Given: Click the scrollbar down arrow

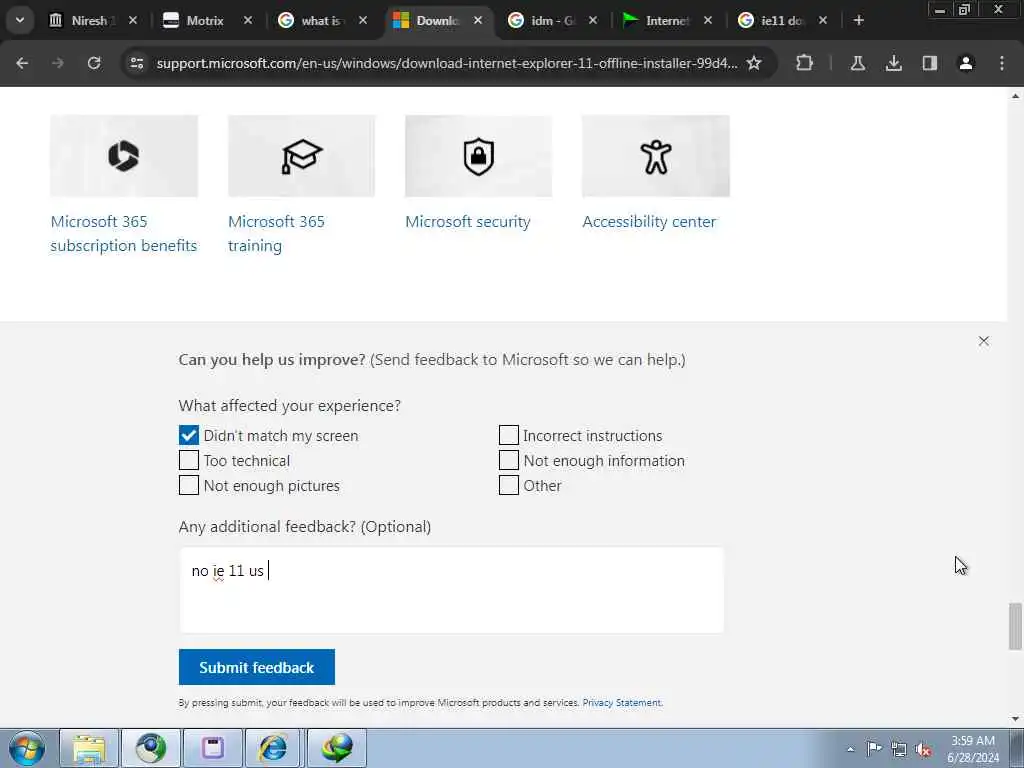Looking at the screenshot, I should pyautogui.click(x=1015, y=719).
